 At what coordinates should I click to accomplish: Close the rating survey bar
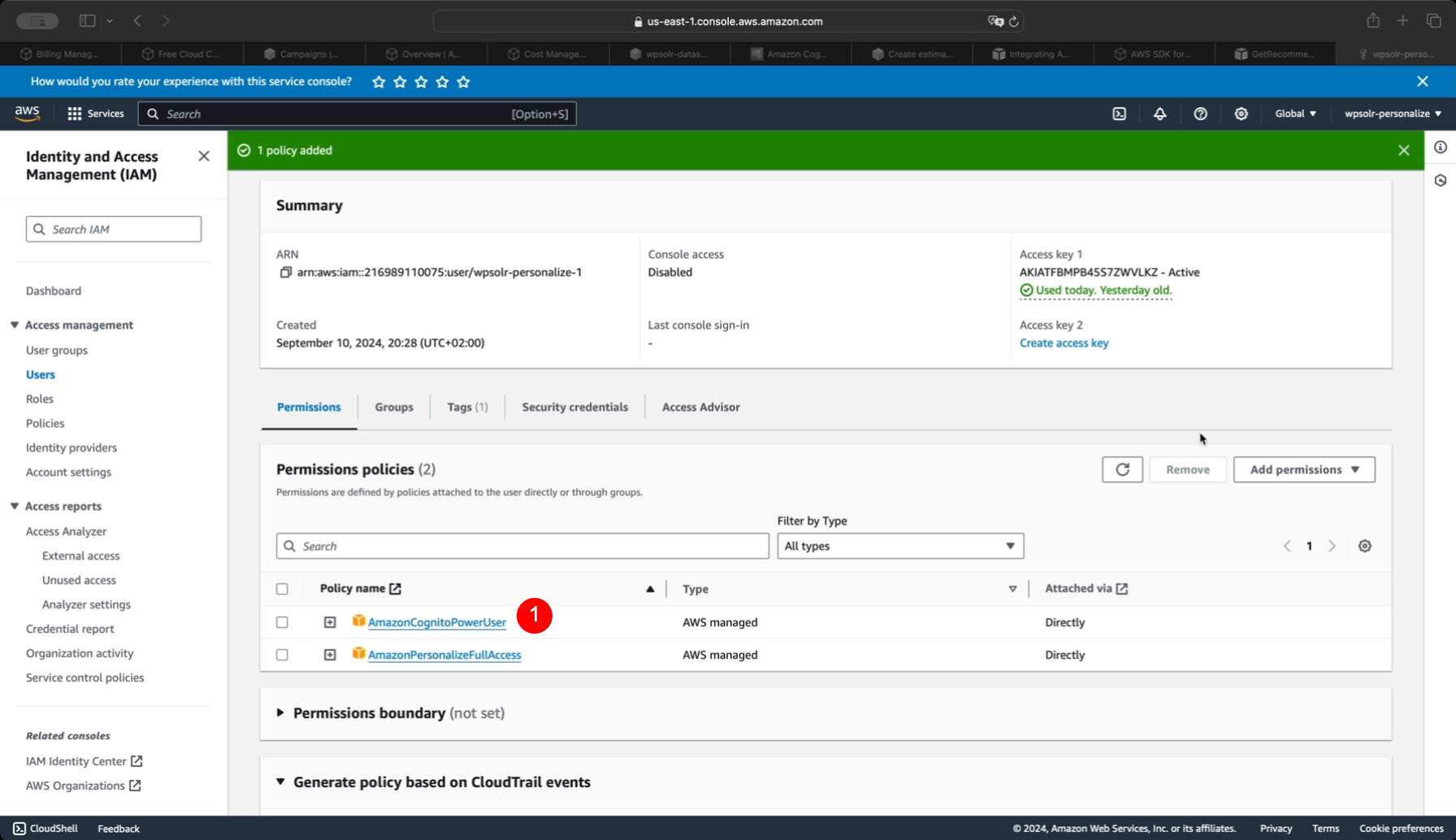[1422, 81]
